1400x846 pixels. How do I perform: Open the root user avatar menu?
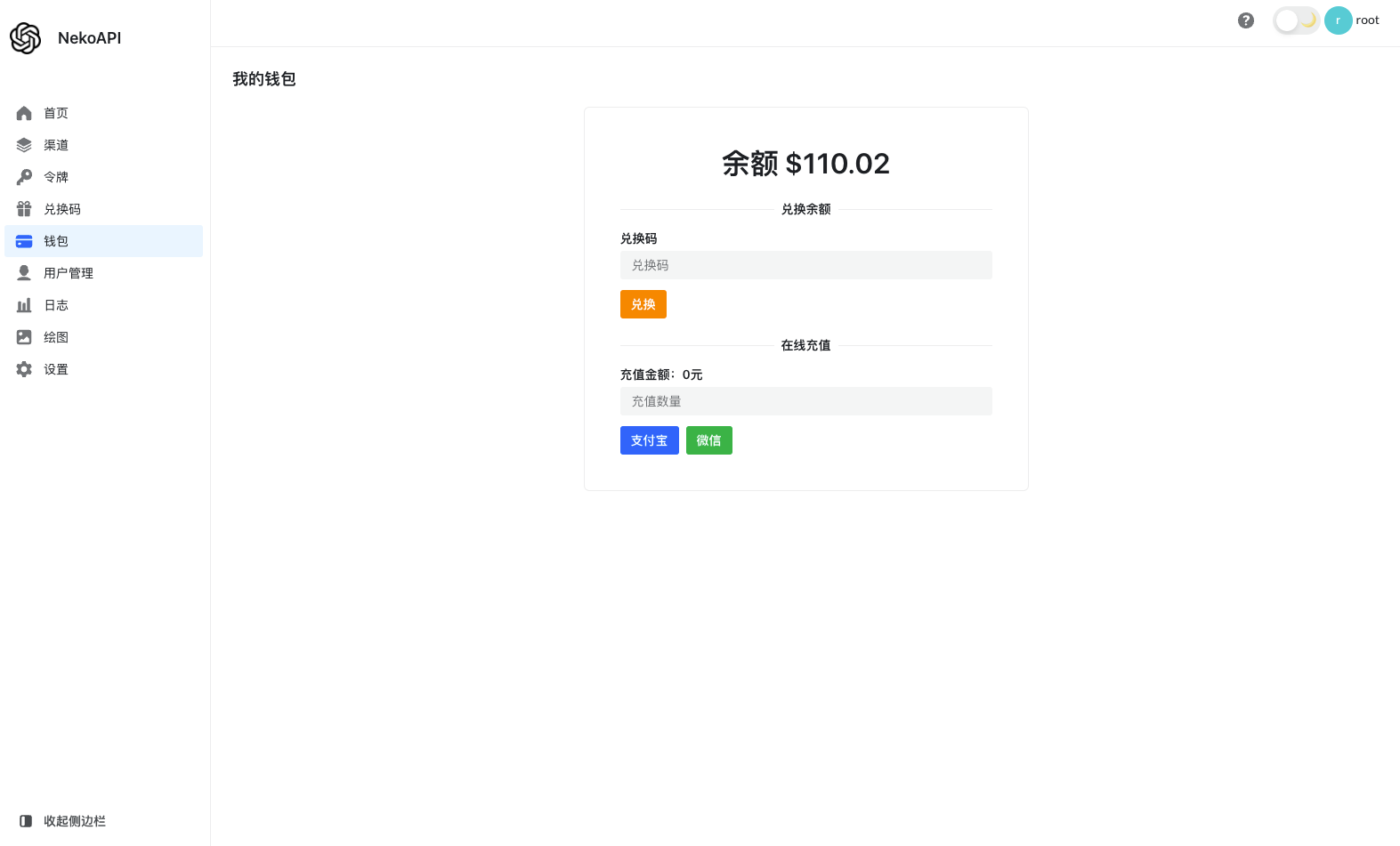pyautogui.click(x=1338, y=20)
